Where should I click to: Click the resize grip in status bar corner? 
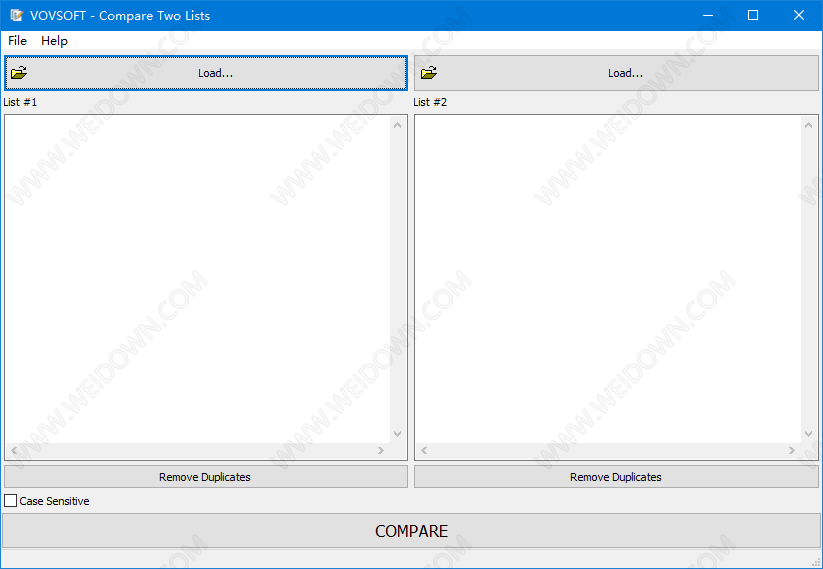coord(816,562)
